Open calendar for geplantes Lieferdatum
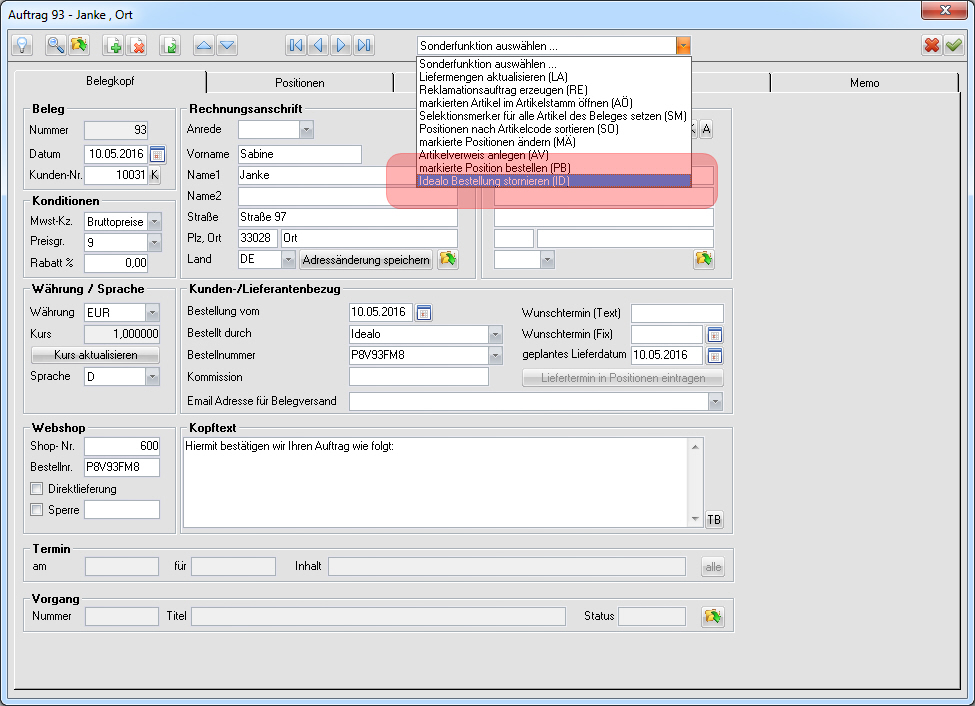Screen dimensions: 975x706 (714, 356)
